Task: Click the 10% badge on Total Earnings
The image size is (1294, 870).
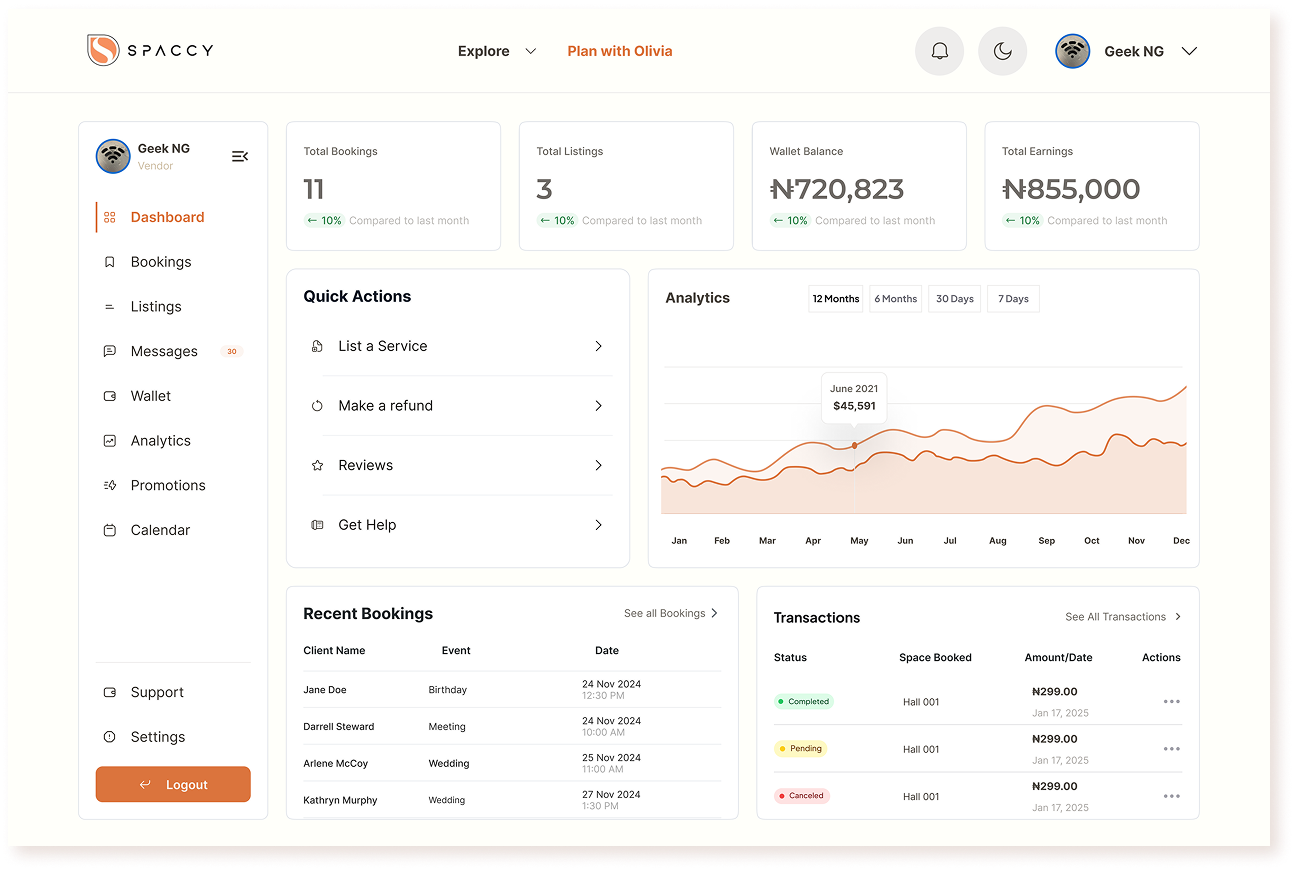Action: pos(1022,221)
